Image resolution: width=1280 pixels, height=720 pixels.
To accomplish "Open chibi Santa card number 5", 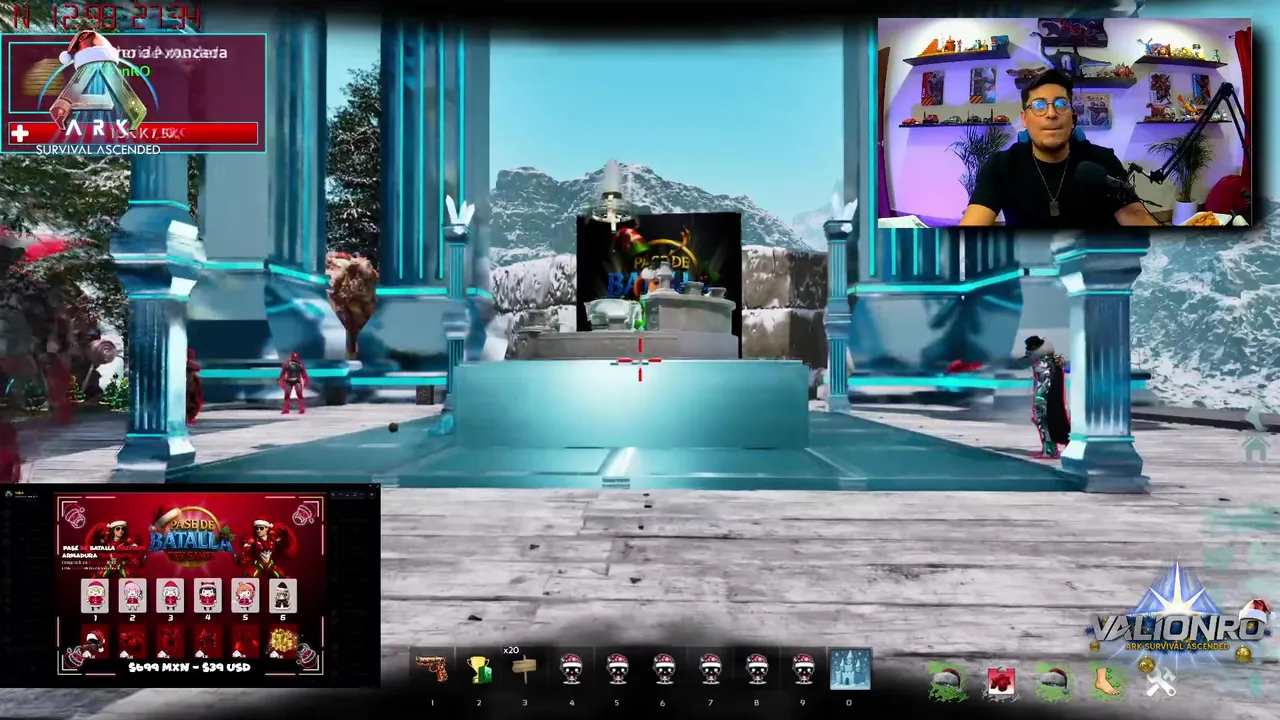I will tap(245, 596).
